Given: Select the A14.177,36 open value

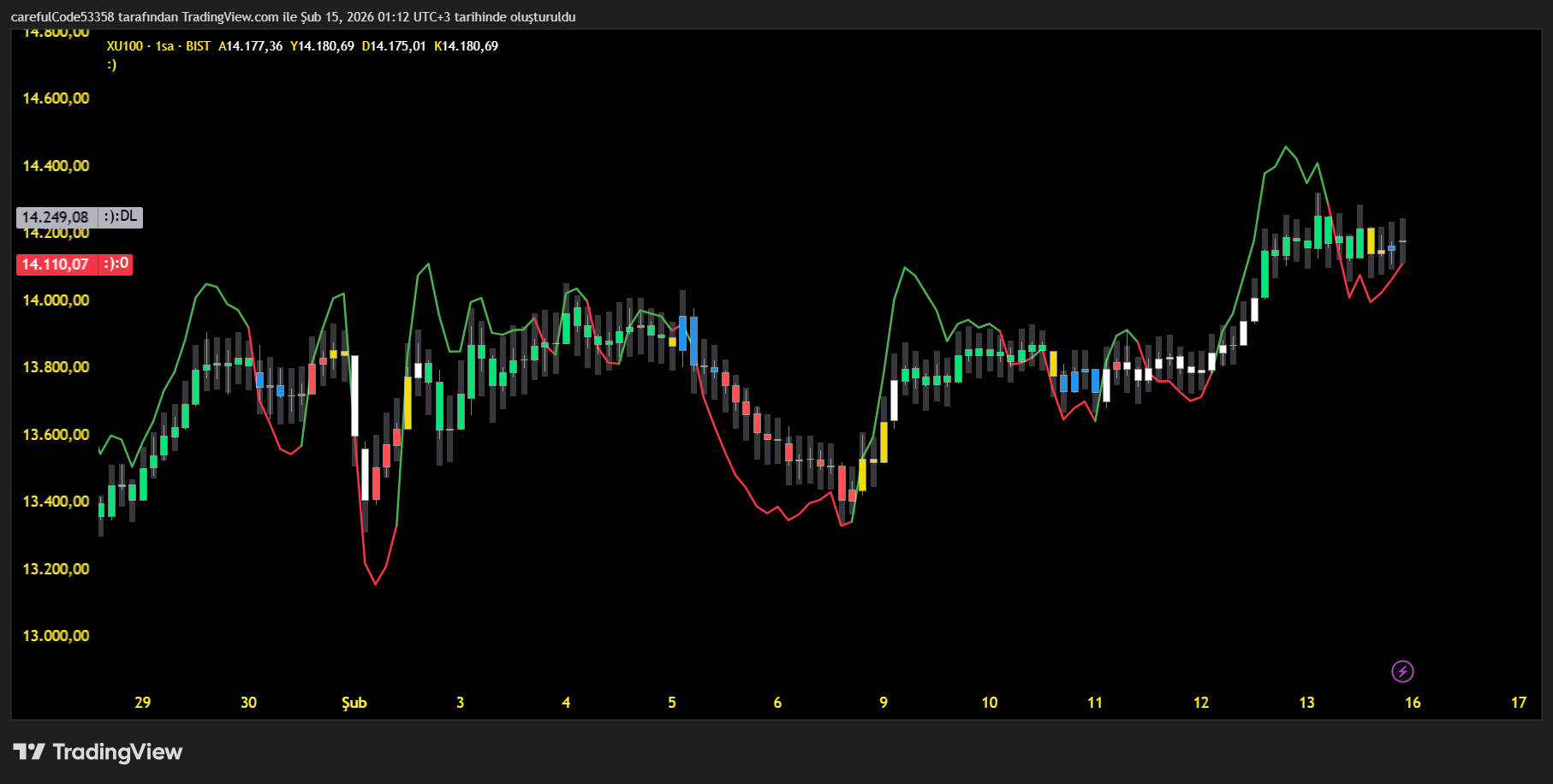Looking at the screenshot, I should click(x=250, y=46).
